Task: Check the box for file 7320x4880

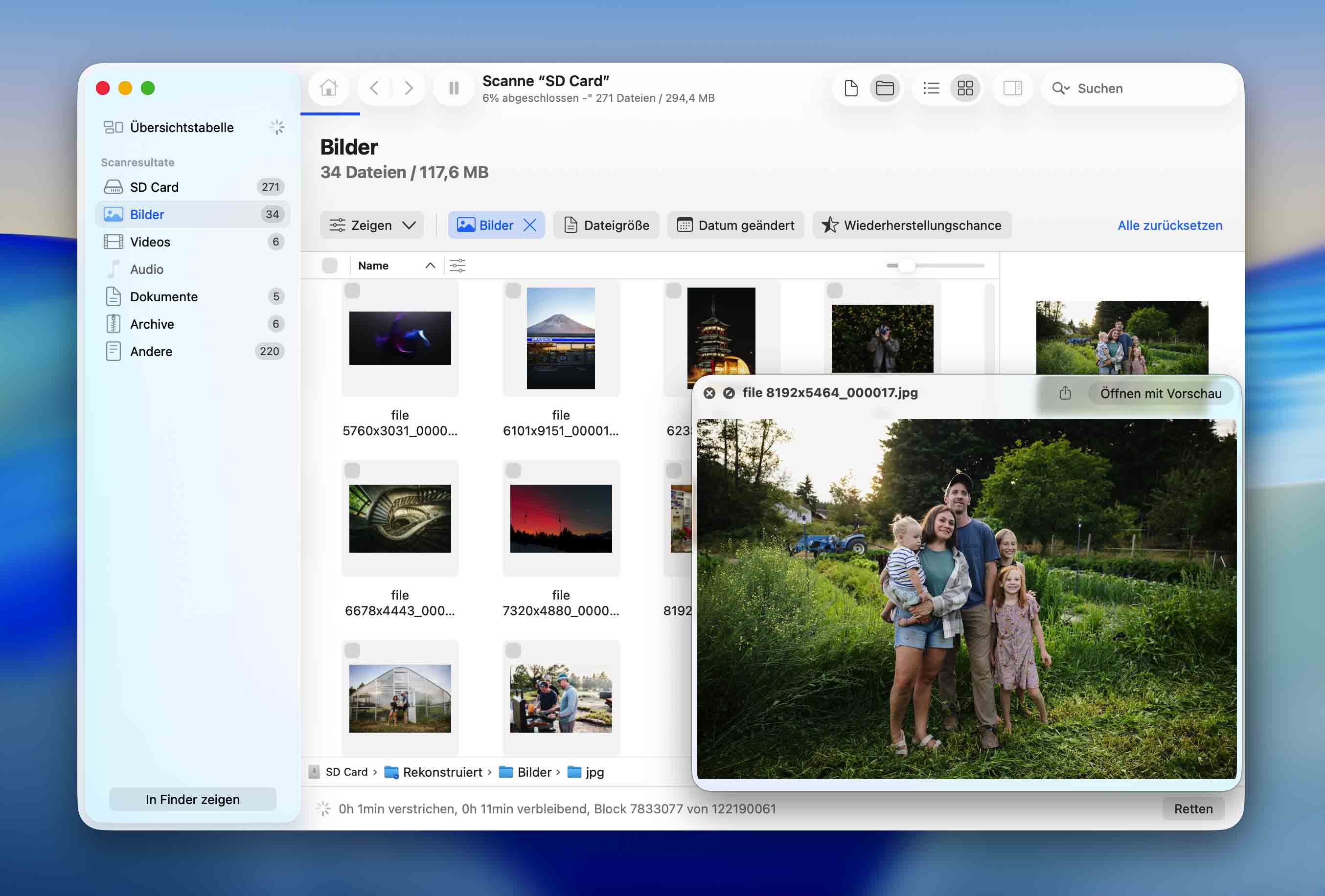Action: tap(513, 470)
